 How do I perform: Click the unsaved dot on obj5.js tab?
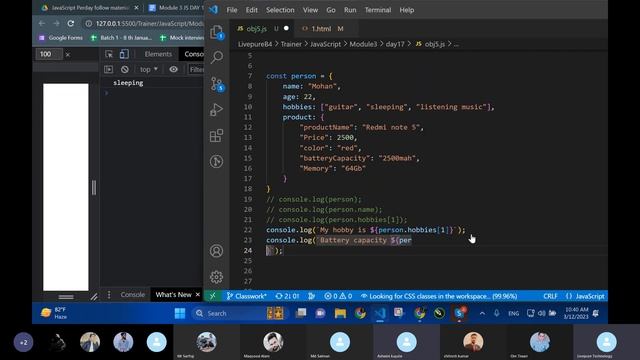coord(286,28)
